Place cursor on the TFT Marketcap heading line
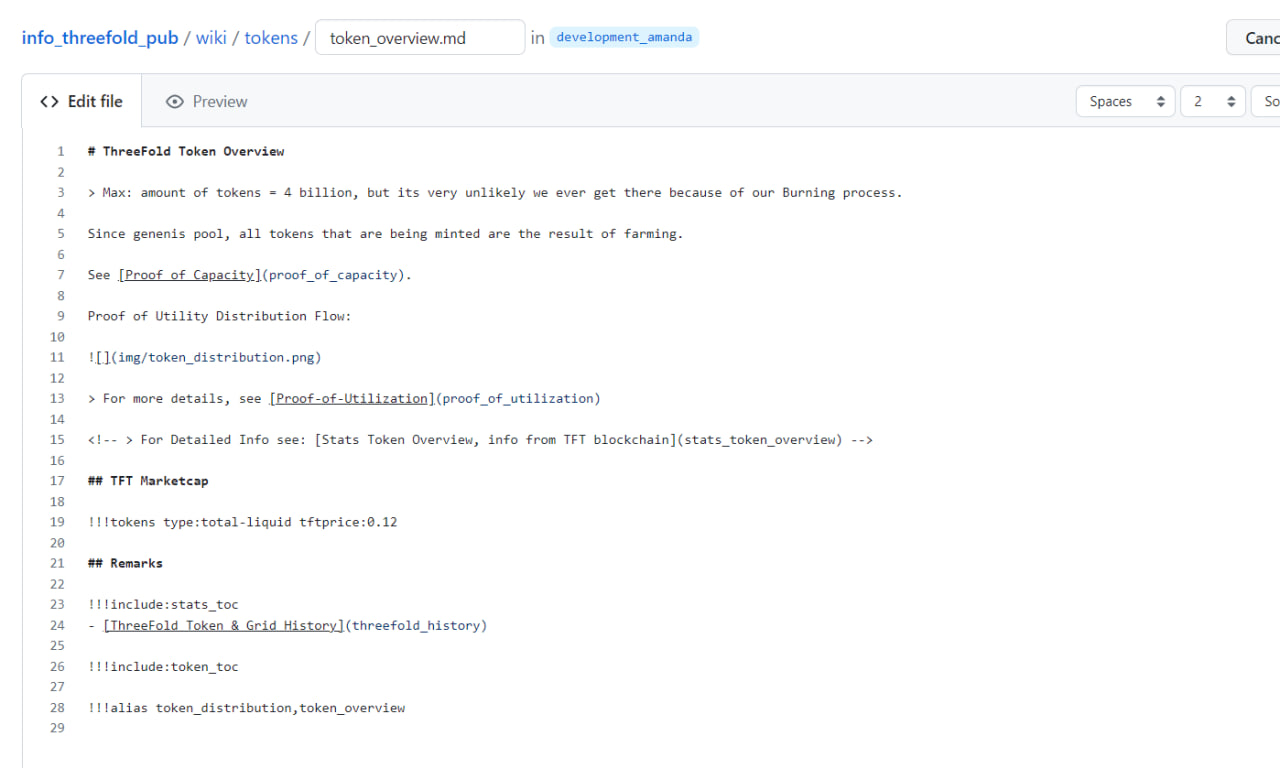 coord(149,480)
